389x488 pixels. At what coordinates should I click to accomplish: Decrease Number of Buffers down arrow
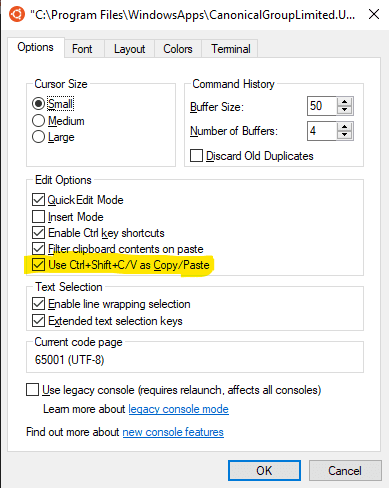(345, 135)
